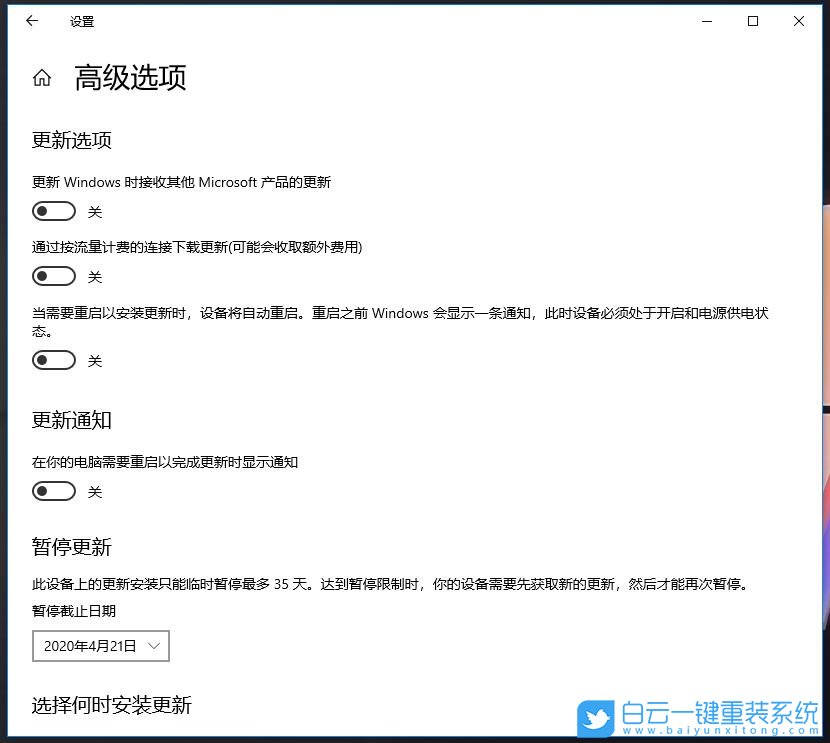Click the home icon beside 高级选项

[41, 77]
